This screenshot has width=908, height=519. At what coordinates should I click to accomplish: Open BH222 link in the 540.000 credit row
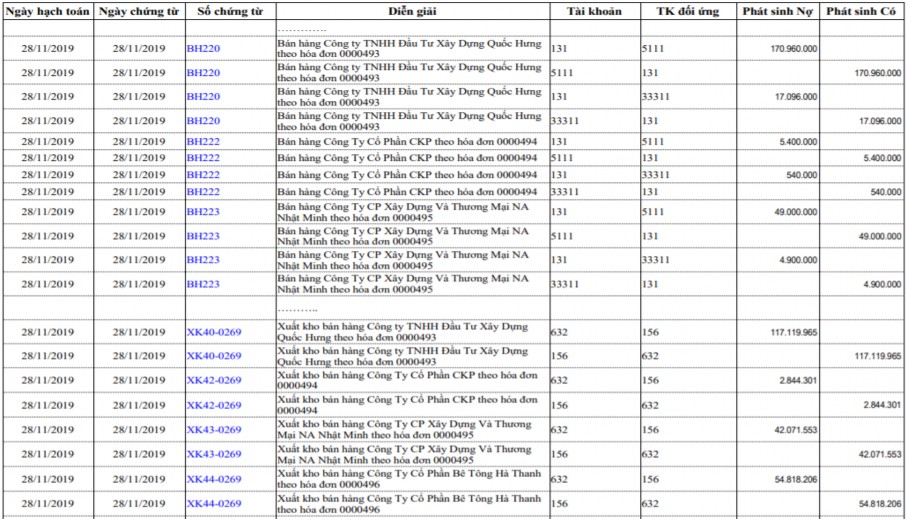point(203,191)
